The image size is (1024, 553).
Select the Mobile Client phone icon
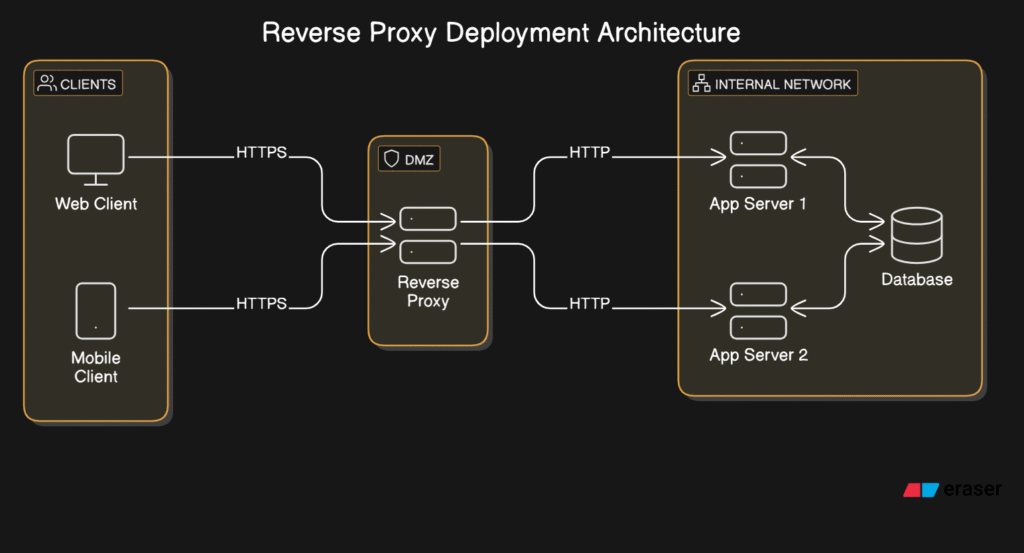click(96, 311)
